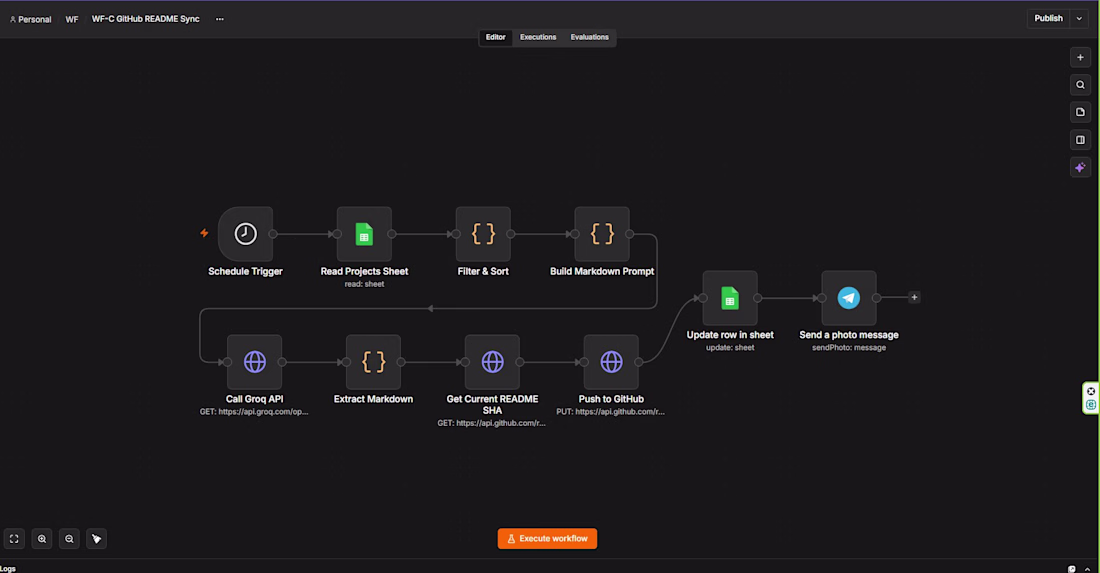
Task: Click the WF-C GitHub README Sync title
Action: pos(145,19)
